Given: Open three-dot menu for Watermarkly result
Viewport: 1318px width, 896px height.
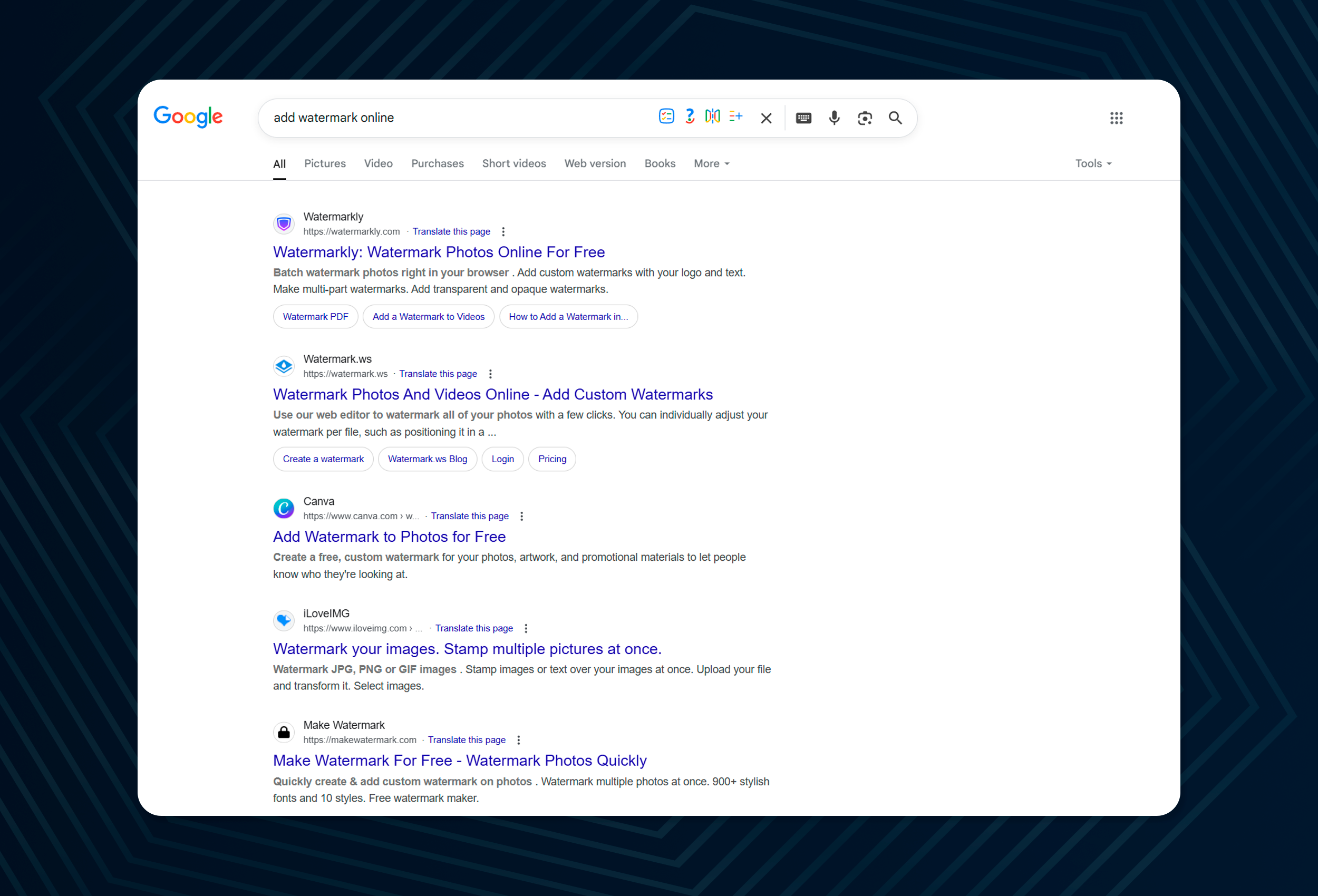Looking at the screenshot, I should point(503,231).
